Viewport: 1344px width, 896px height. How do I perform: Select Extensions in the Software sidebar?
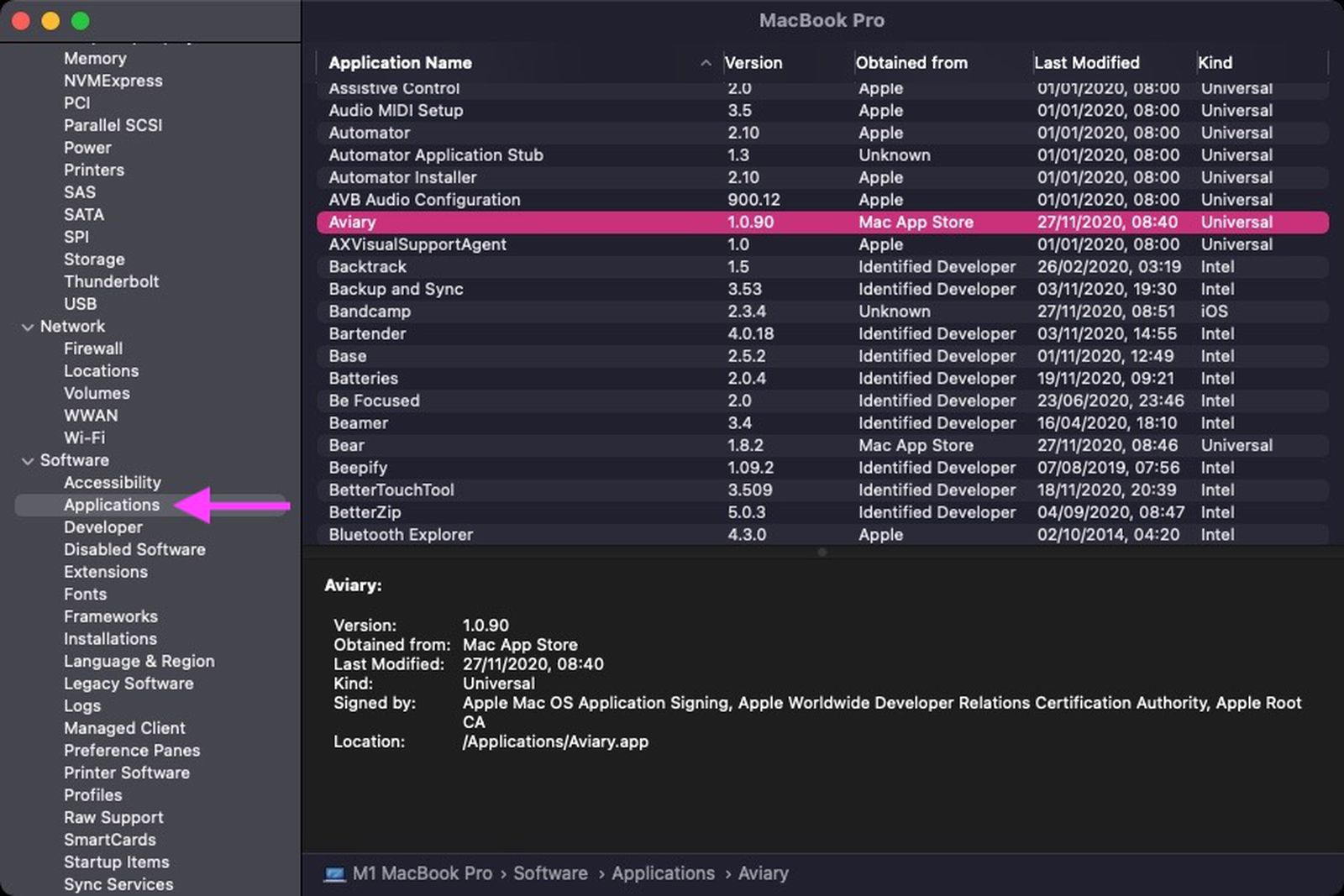pyautogui.click(x=106, y=572)
